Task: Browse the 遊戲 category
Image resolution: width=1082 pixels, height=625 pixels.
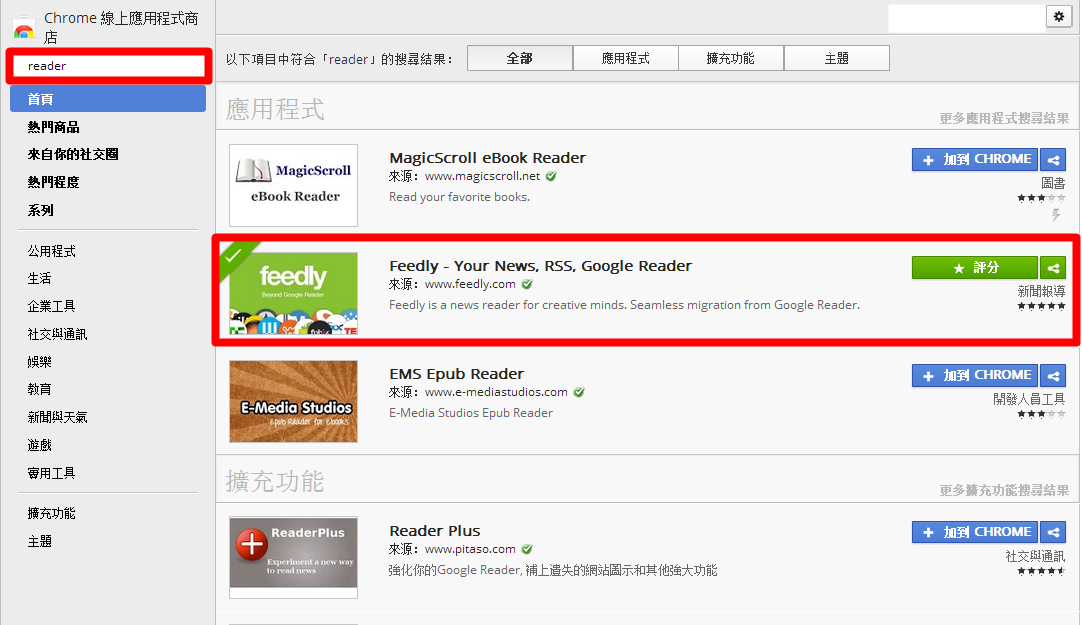Action: tap(39, 446)
